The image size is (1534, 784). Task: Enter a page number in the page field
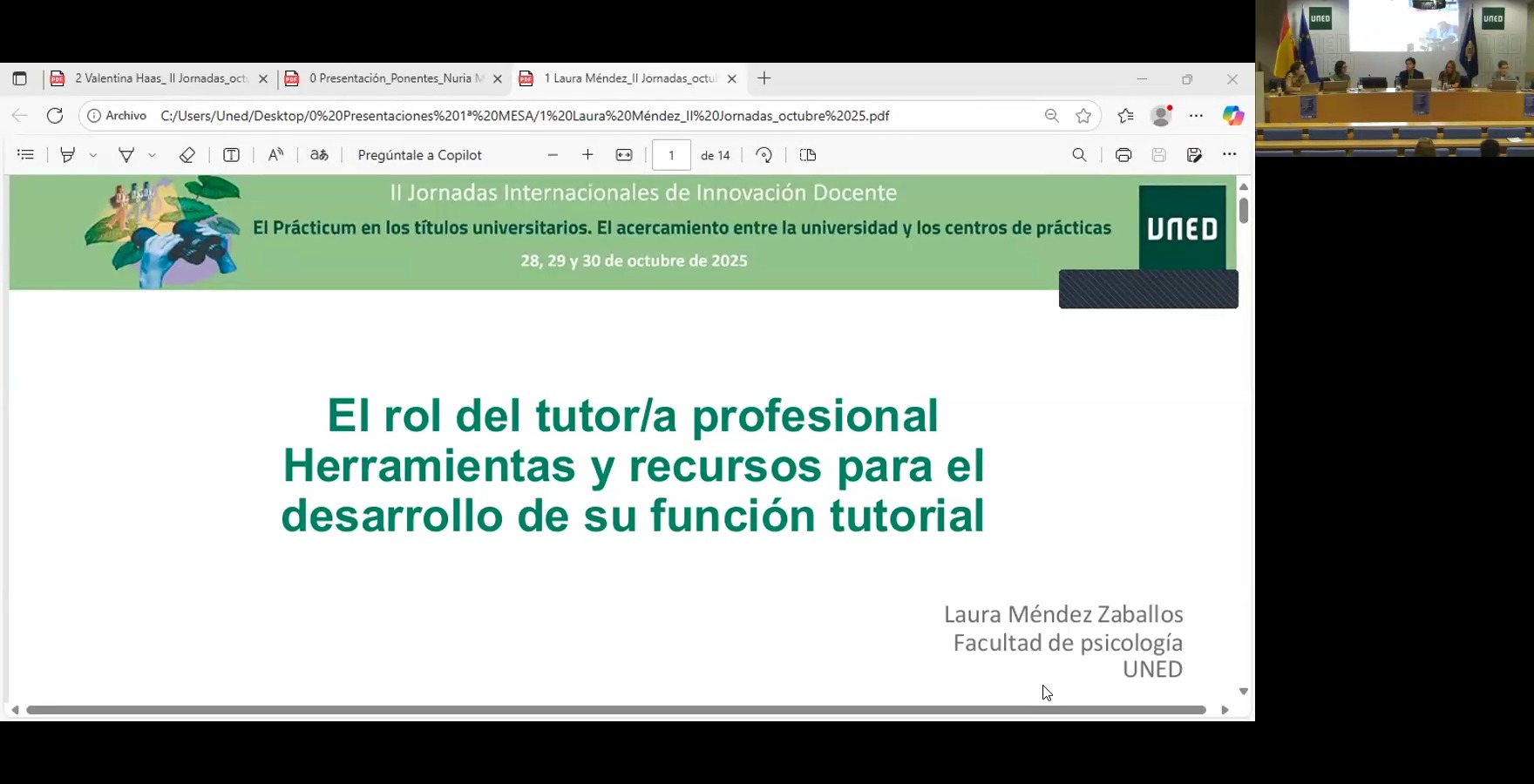tap(670, 154)
